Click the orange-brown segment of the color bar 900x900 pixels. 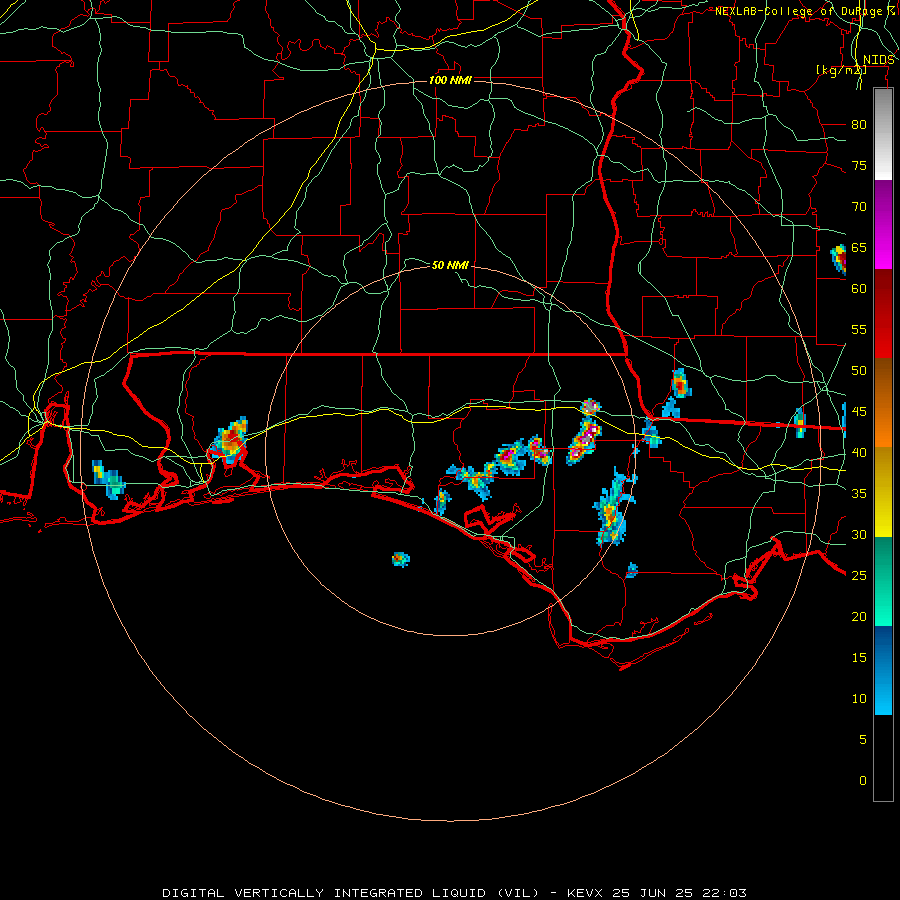click(x=883, y=403)
